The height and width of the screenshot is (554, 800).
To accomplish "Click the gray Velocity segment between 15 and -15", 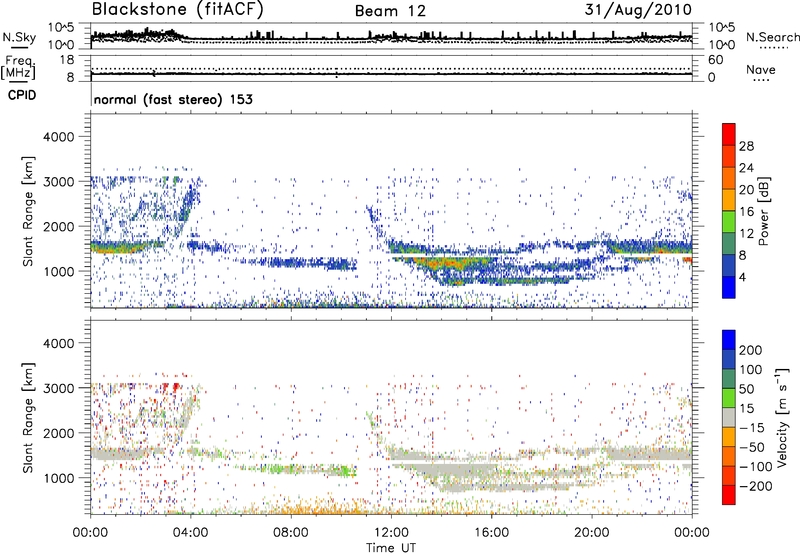I will 729,417.
